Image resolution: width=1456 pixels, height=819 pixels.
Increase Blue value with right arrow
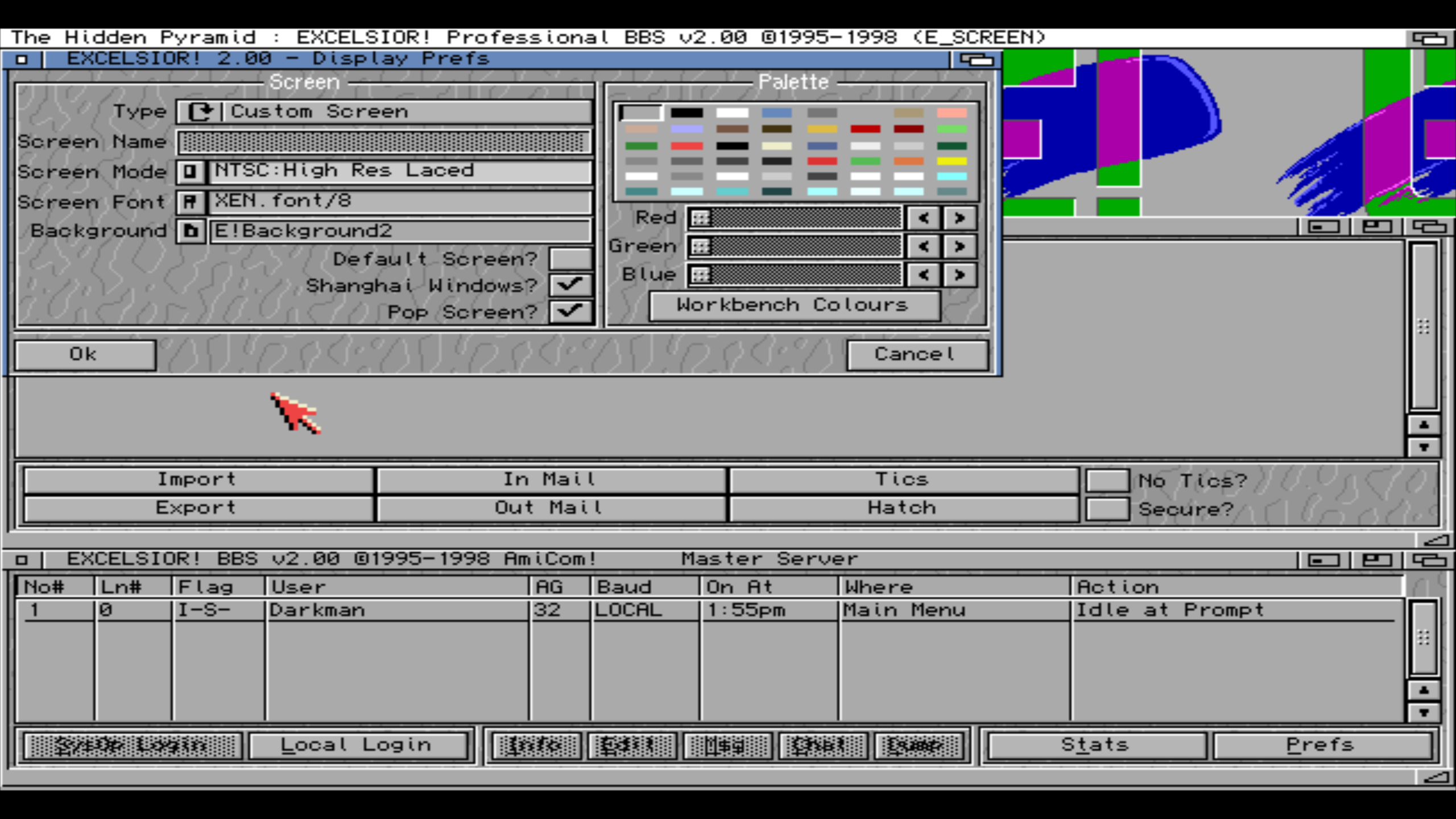pos(959,275)
